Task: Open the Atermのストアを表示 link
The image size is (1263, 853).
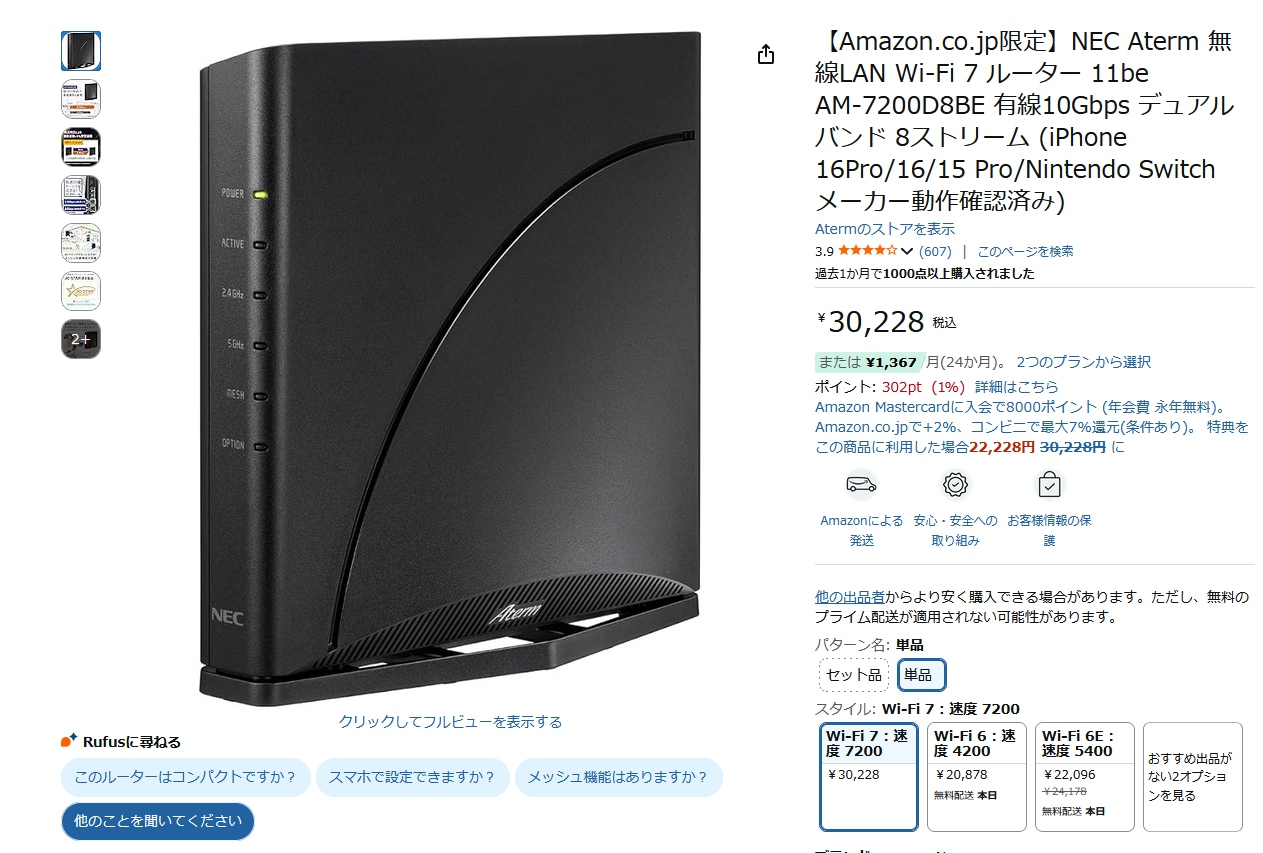Action: click(885, 229)
